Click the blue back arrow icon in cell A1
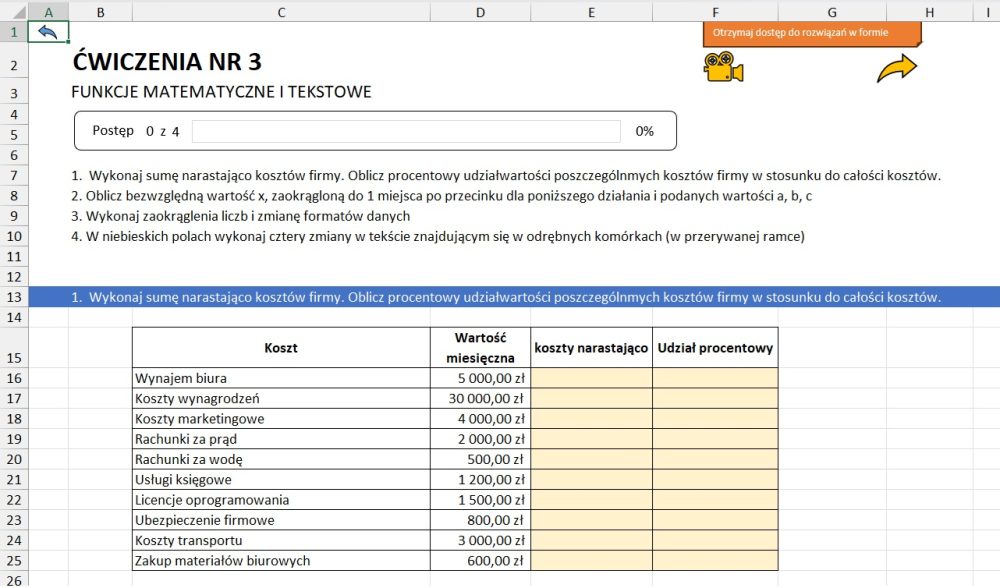 [48, 32]
